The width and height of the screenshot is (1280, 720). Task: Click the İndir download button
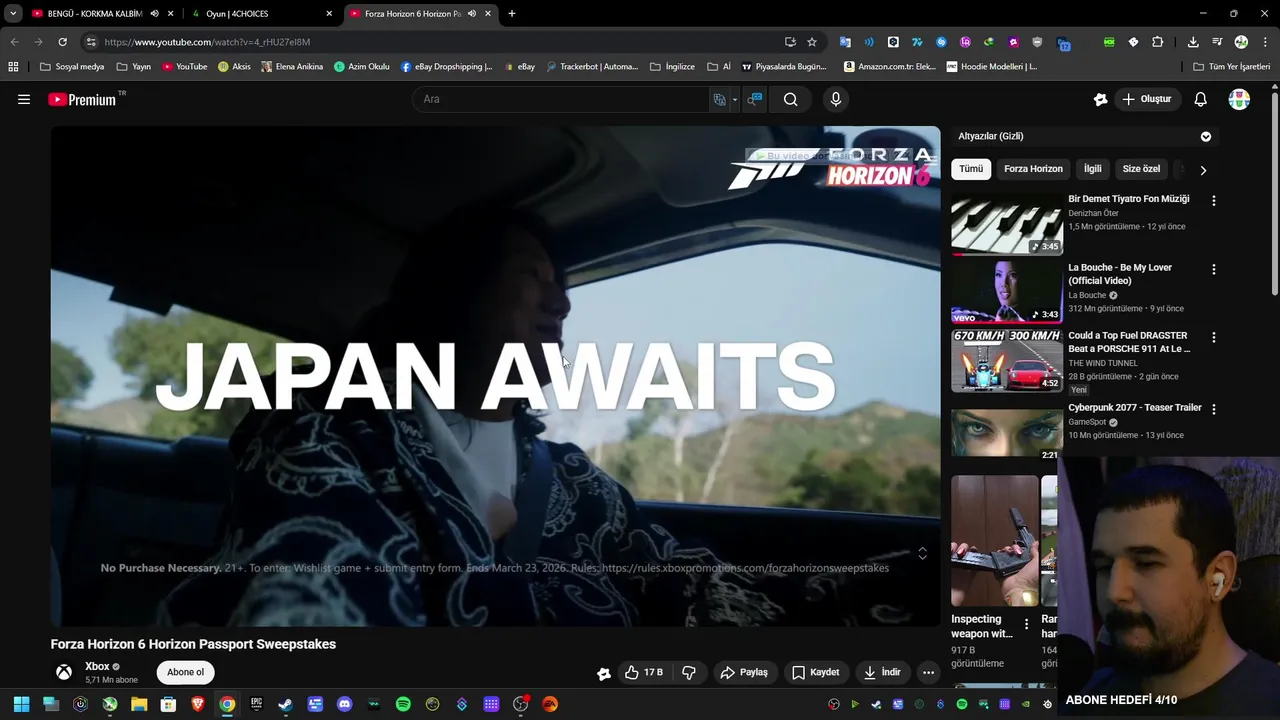pyautogui.click(x=882, y=672)
